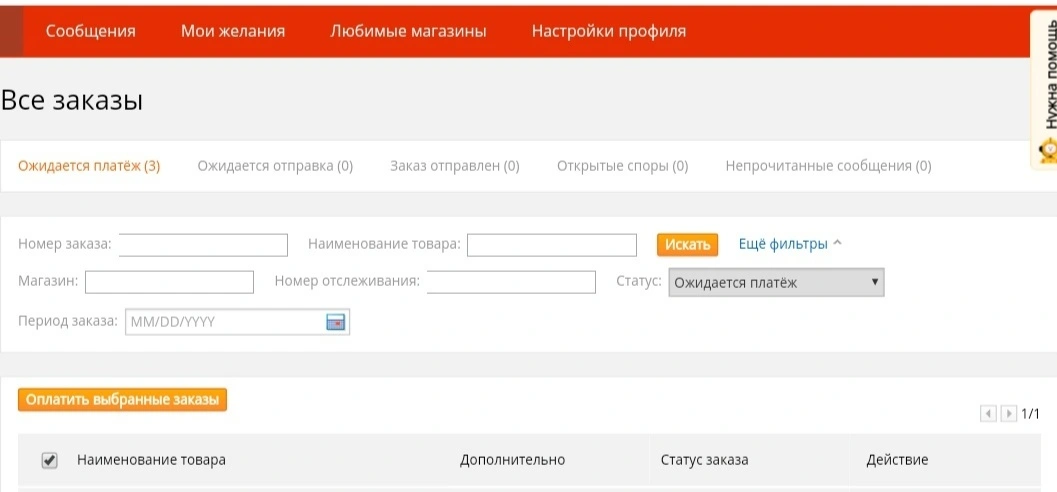Toggle the select-all orders checkbox
The image size is (1057, 492).
pyautogui.click(x=49, y=460)
